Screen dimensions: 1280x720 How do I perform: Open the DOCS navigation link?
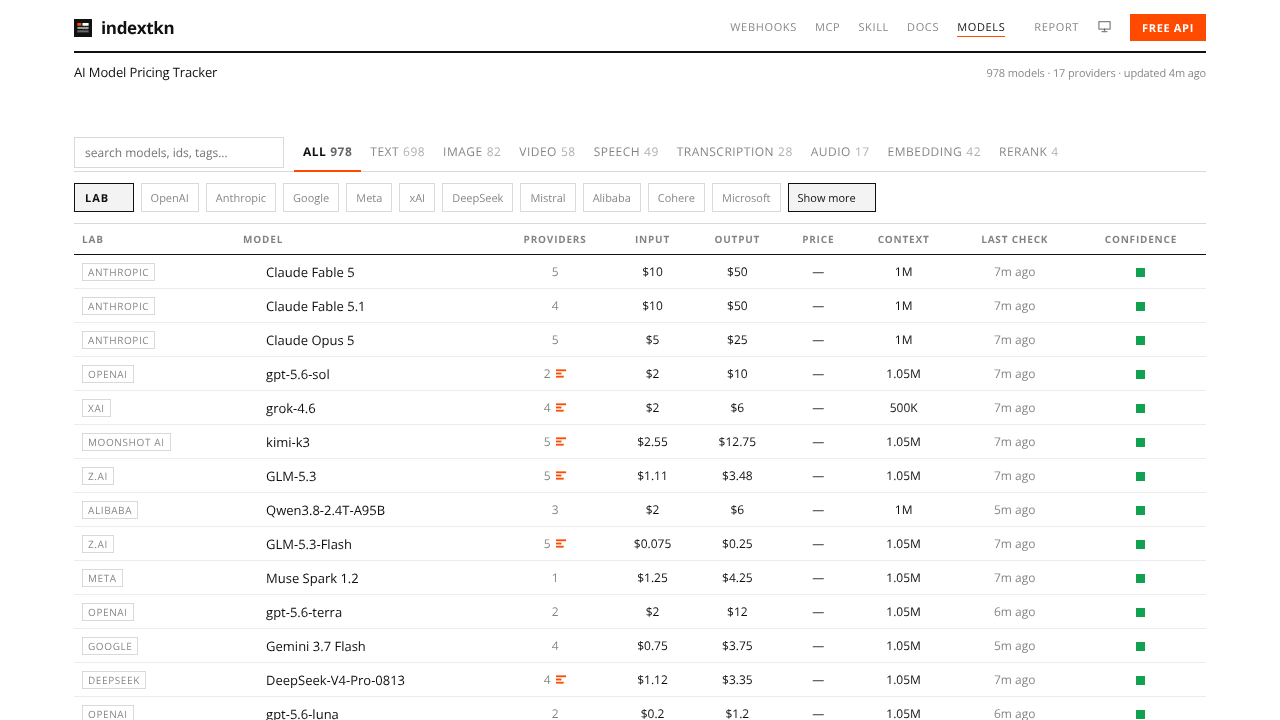(x=923, y=27)
